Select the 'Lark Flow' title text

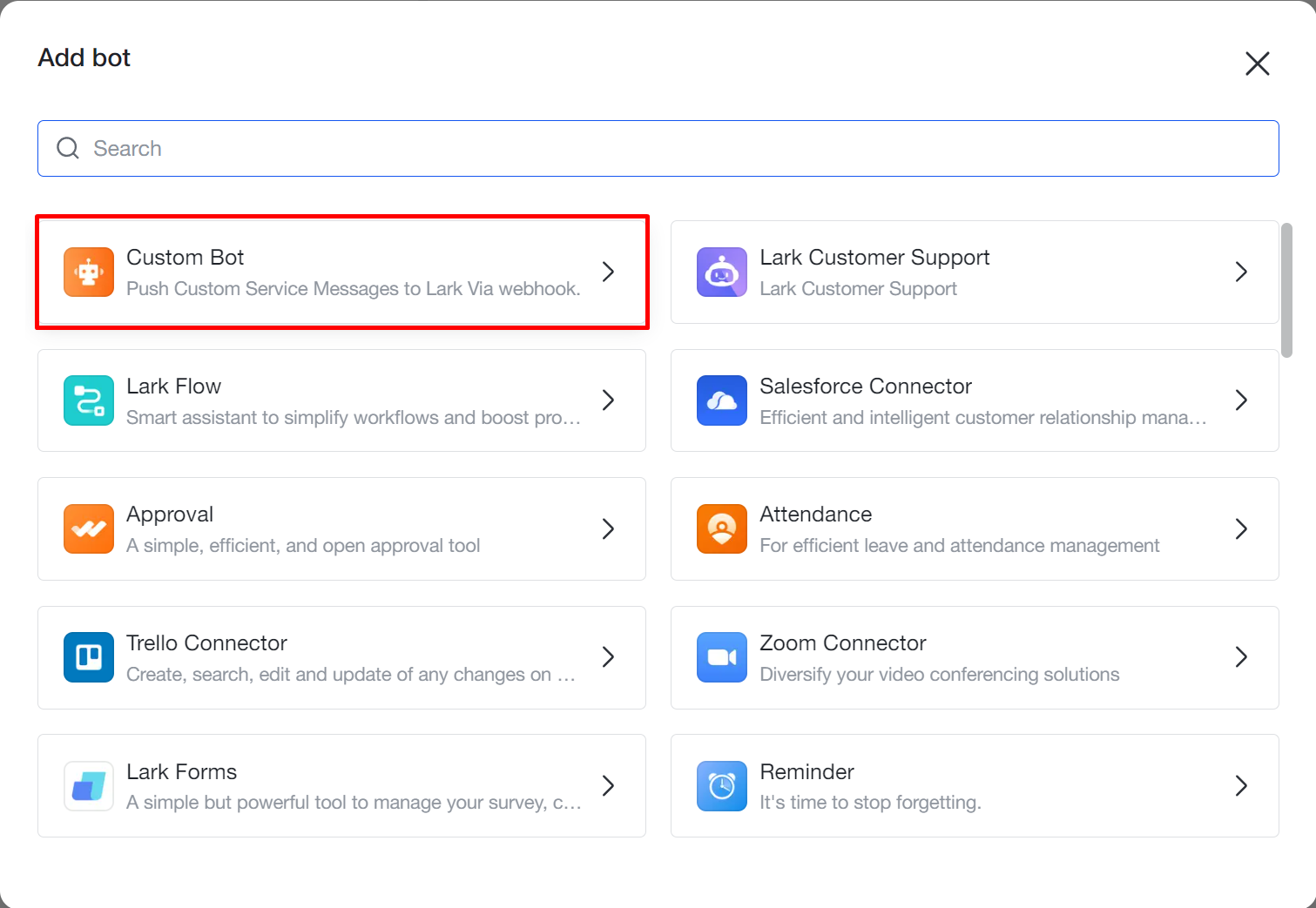pos(173,387)
